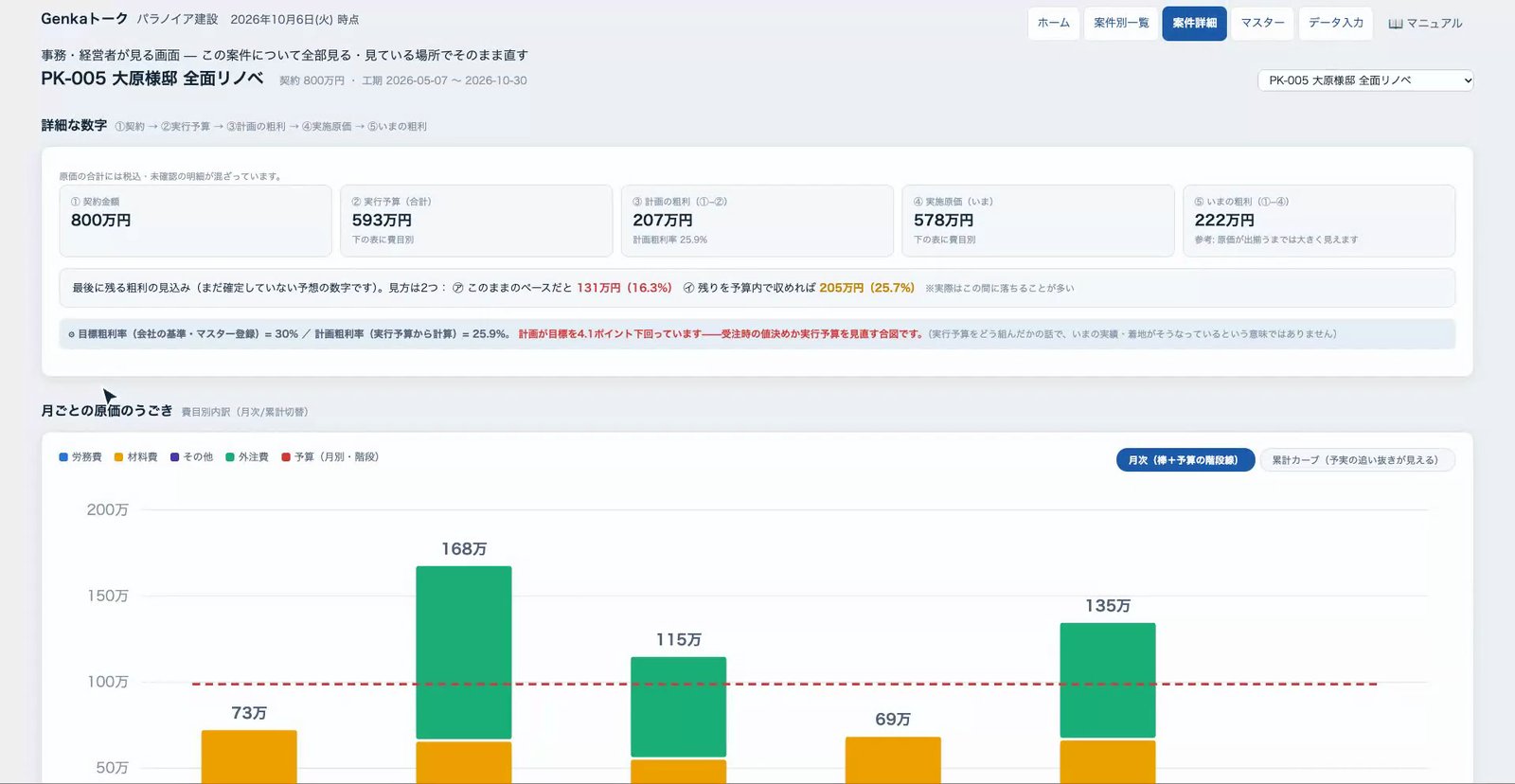The height and width of the screenshot is (784, 1515).
Task: Click the いまの粗利 222万円 card
Action: [1319, 221]
